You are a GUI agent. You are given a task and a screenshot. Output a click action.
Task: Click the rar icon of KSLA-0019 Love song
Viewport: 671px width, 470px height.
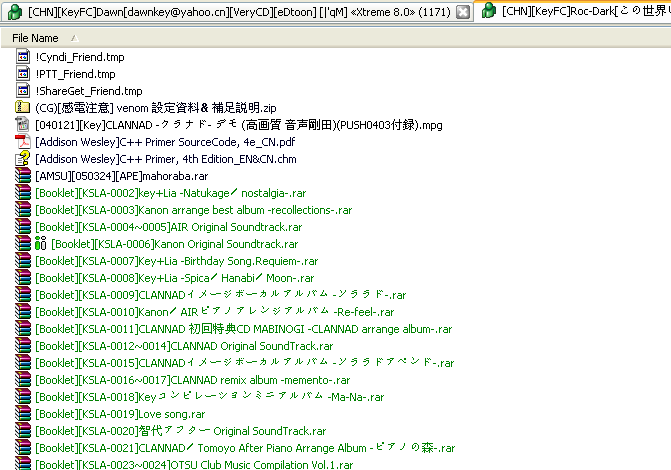(x=23, y=413)
